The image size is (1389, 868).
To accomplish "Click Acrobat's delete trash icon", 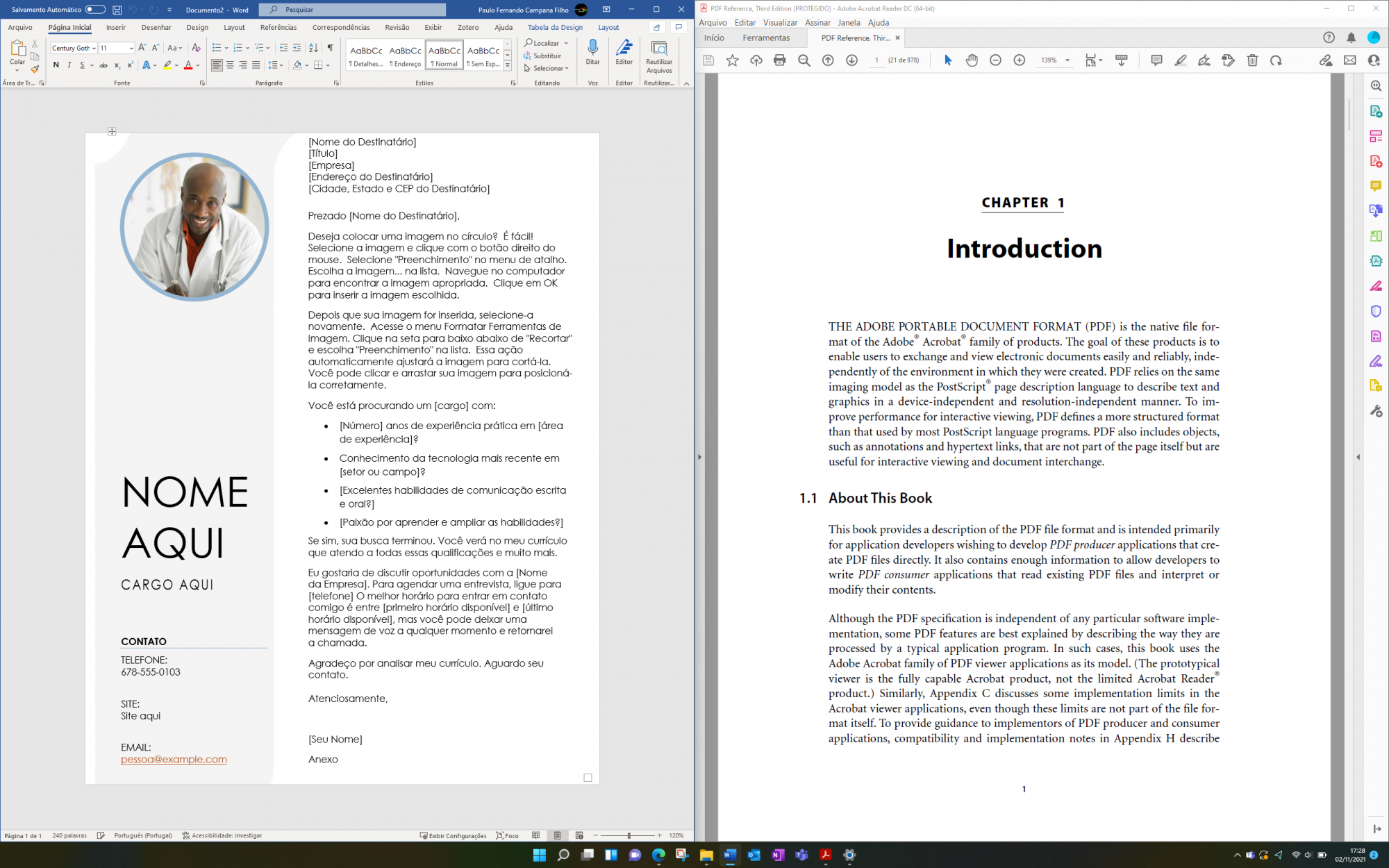I will click(x=1252, y=60).
